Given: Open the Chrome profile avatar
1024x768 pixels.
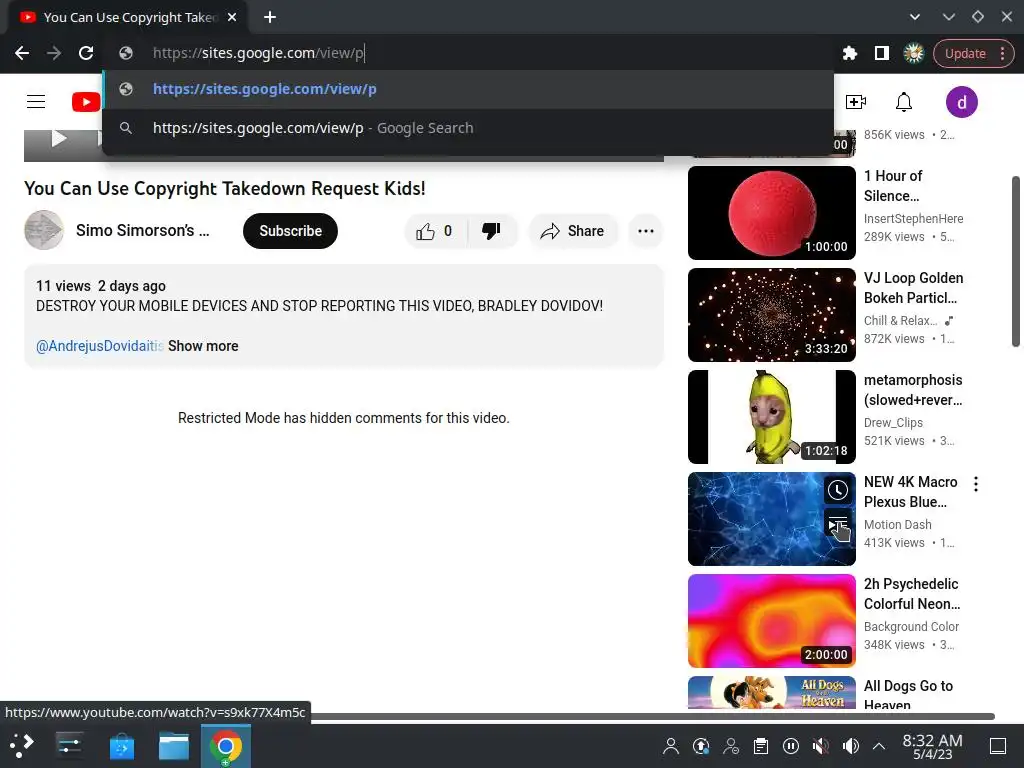Looking at the screenshot, I should point(914,53).
